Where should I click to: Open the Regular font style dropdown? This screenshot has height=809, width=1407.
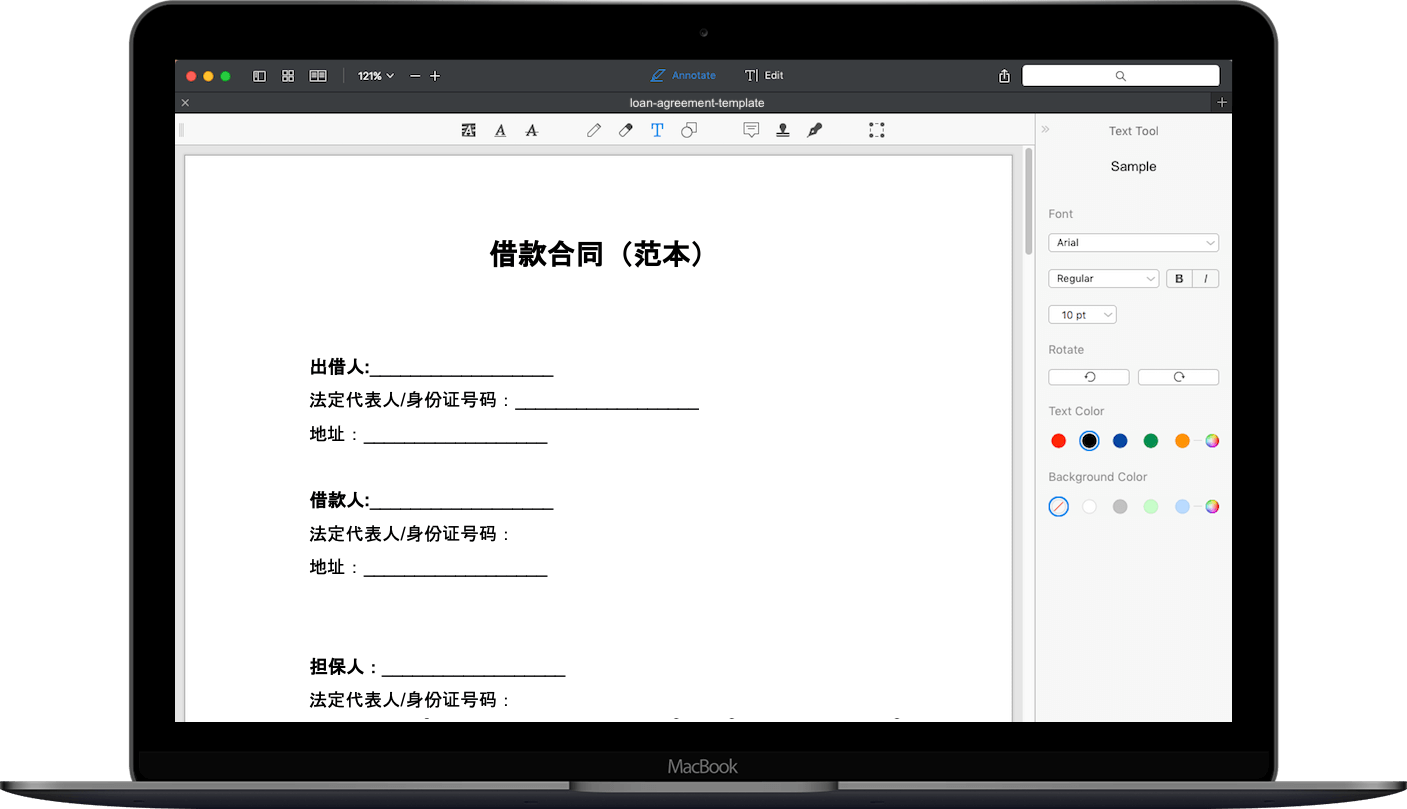click(1103, 279)
